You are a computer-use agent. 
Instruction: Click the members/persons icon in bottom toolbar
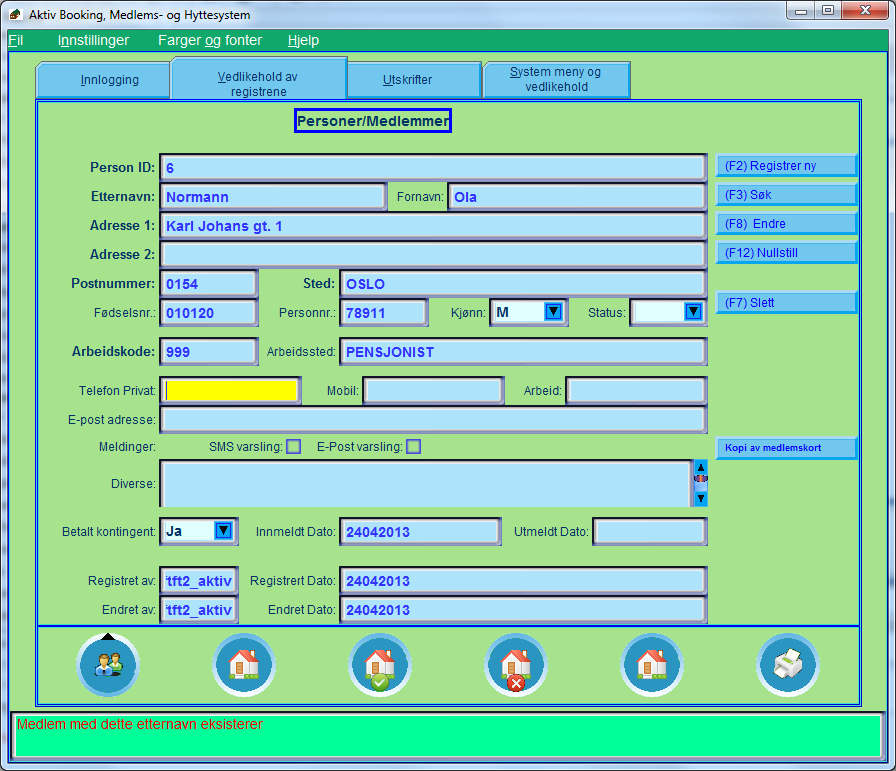click(x=107, y=665)
